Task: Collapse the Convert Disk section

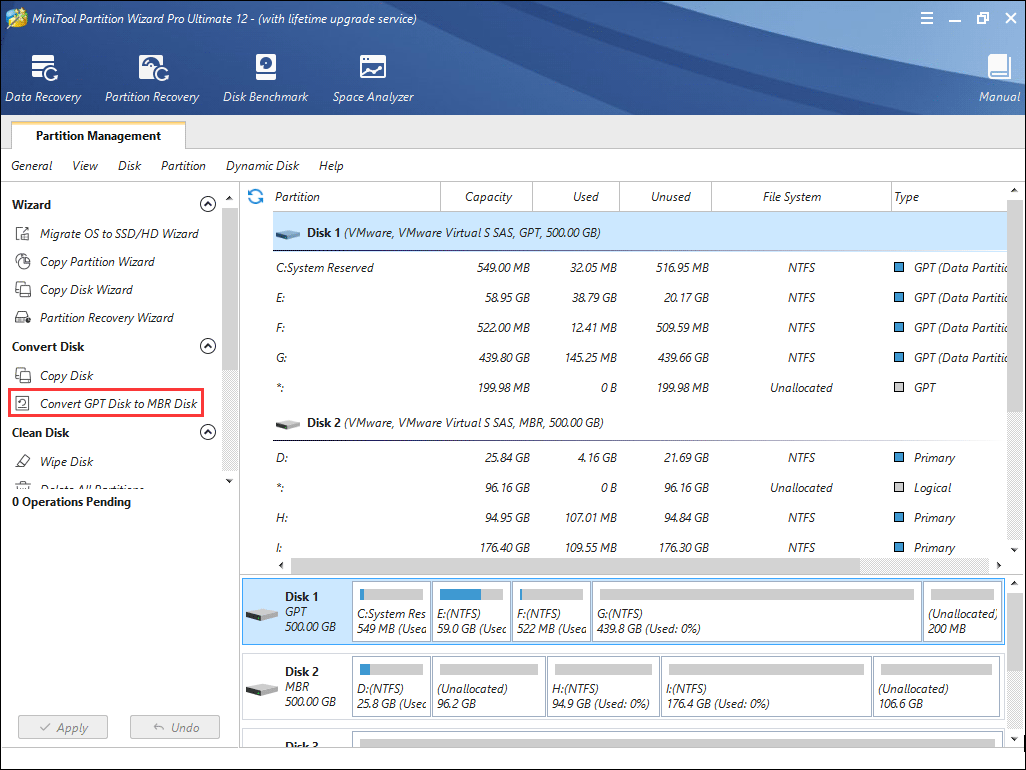Action: tap(207, 346)
